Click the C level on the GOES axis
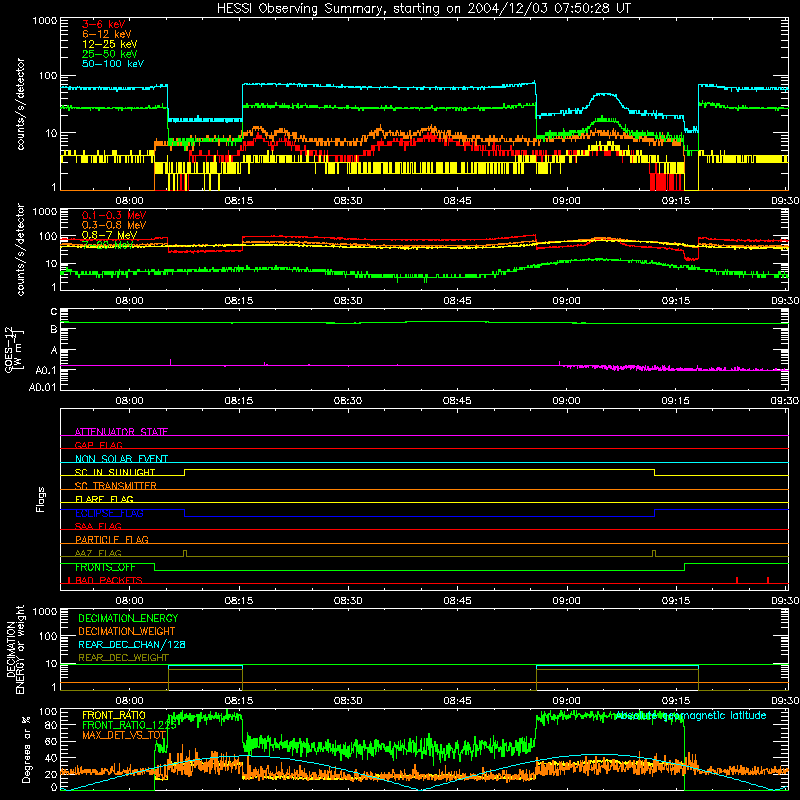Viewport: 800px width, 800px height. point(54,312)
